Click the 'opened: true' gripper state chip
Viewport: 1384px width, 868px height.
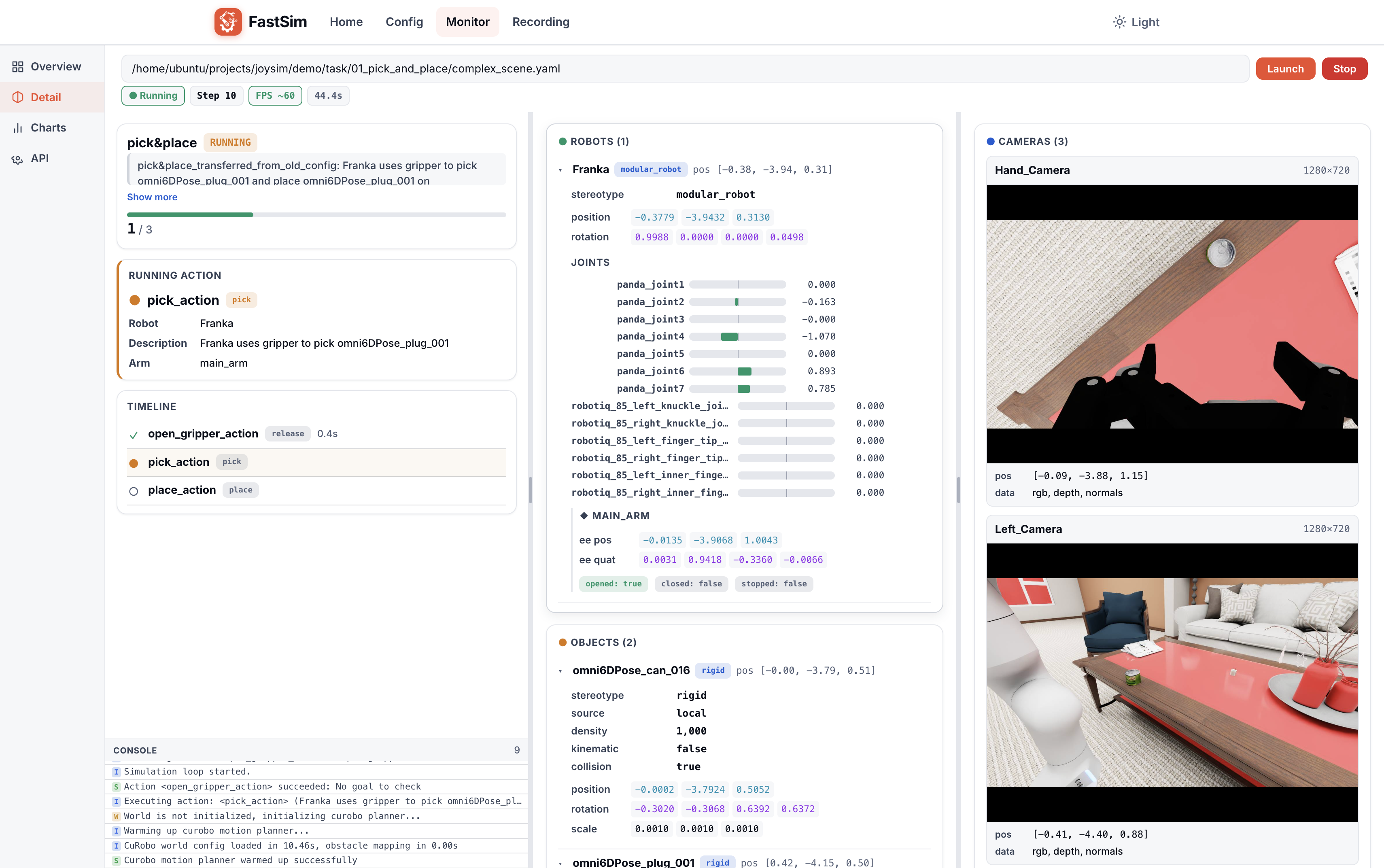[613, 584]
